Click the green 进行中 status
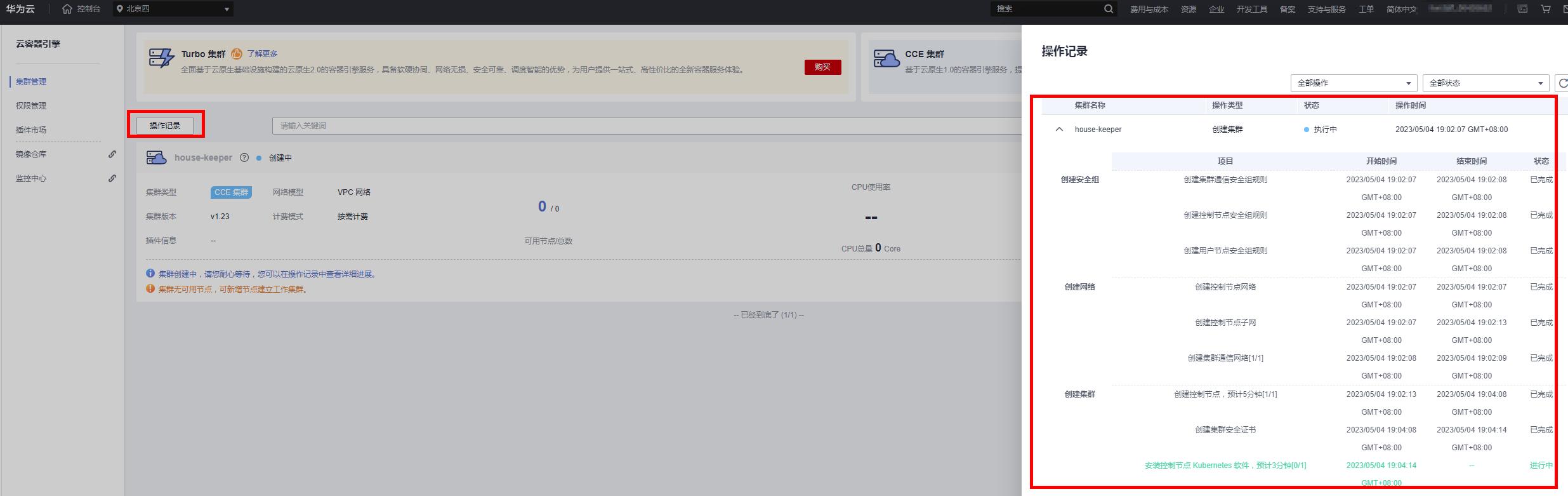Viewport: 1568px width, 496px height. (x=1541, y=466)
